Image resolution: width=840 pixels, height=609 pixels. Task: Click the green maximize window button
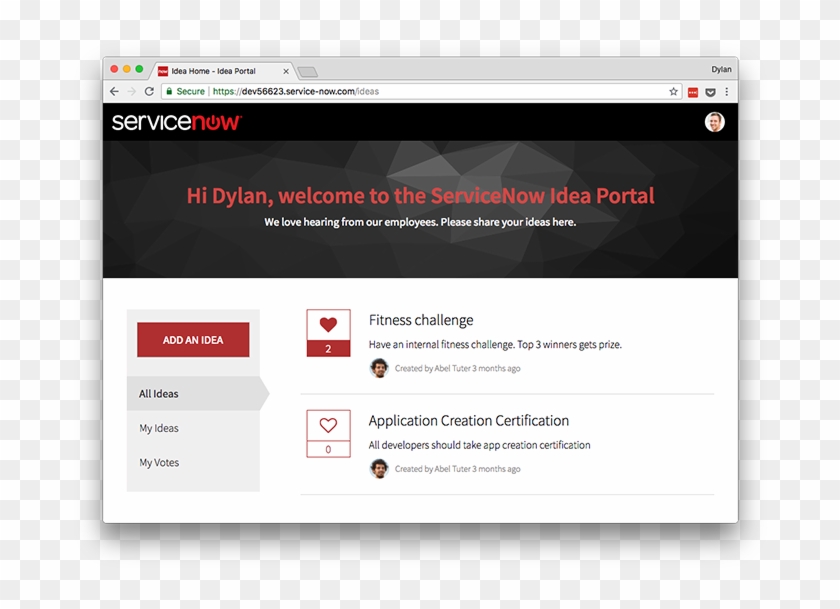[x=139, y=69]
